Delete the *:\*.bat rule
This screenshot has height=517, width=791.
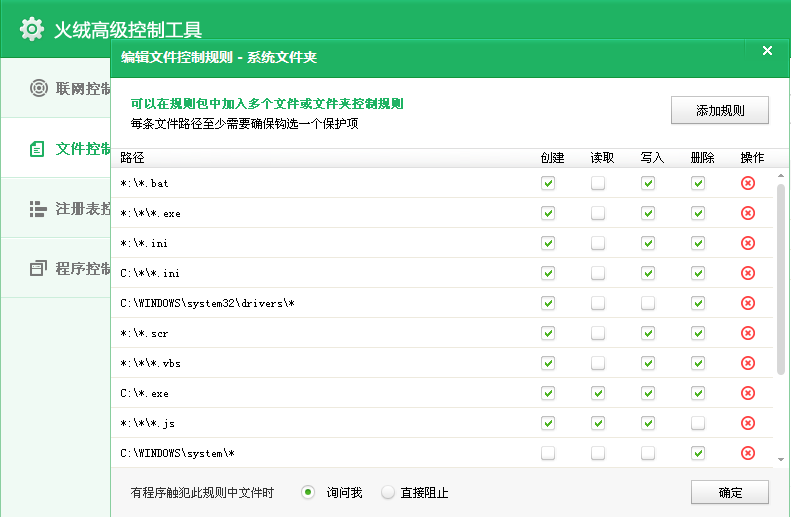pyautogui.click(x=748, y=183)
